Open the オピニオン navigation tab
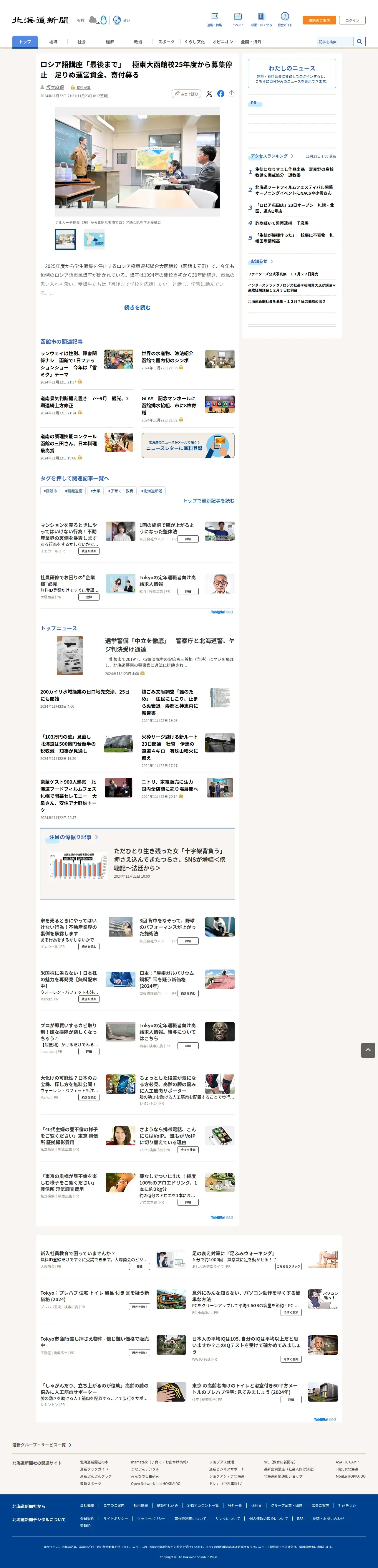 [x=223, y=42]
